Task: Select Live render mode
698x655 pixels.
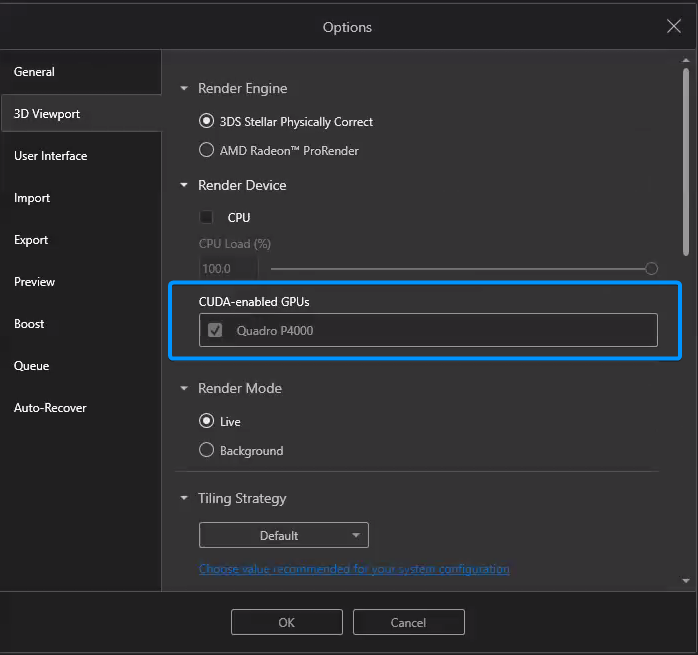Action: (x=206, y=421)
